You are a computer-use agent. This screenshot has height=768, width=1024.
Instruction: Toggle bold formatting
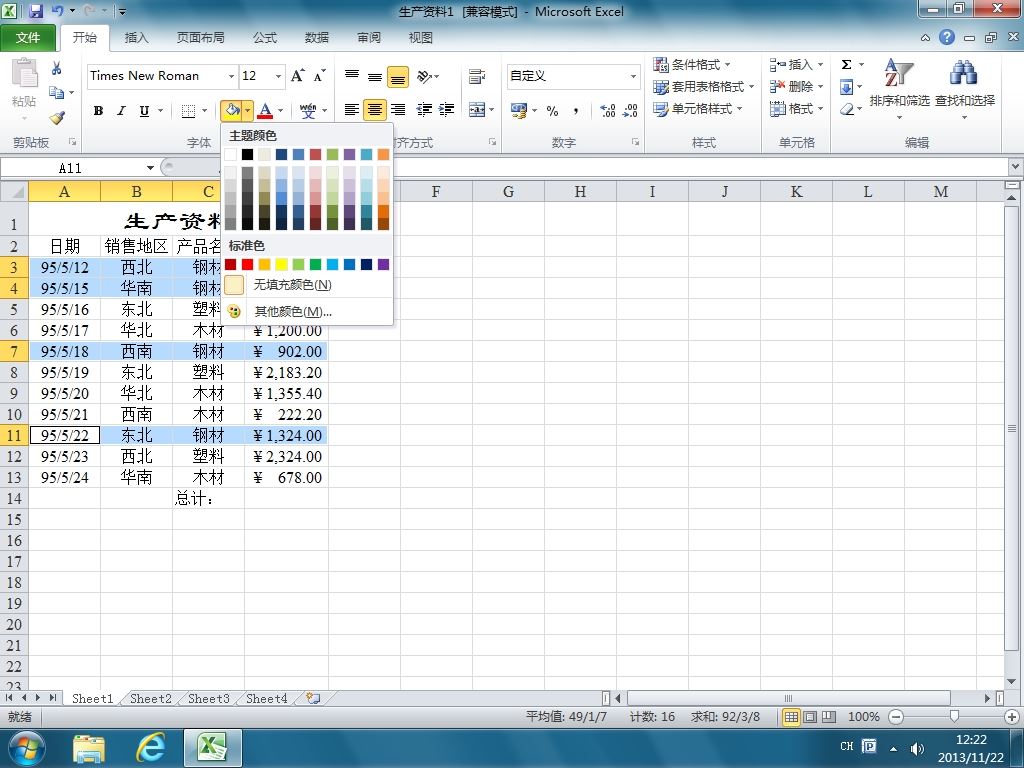[98, 111]
